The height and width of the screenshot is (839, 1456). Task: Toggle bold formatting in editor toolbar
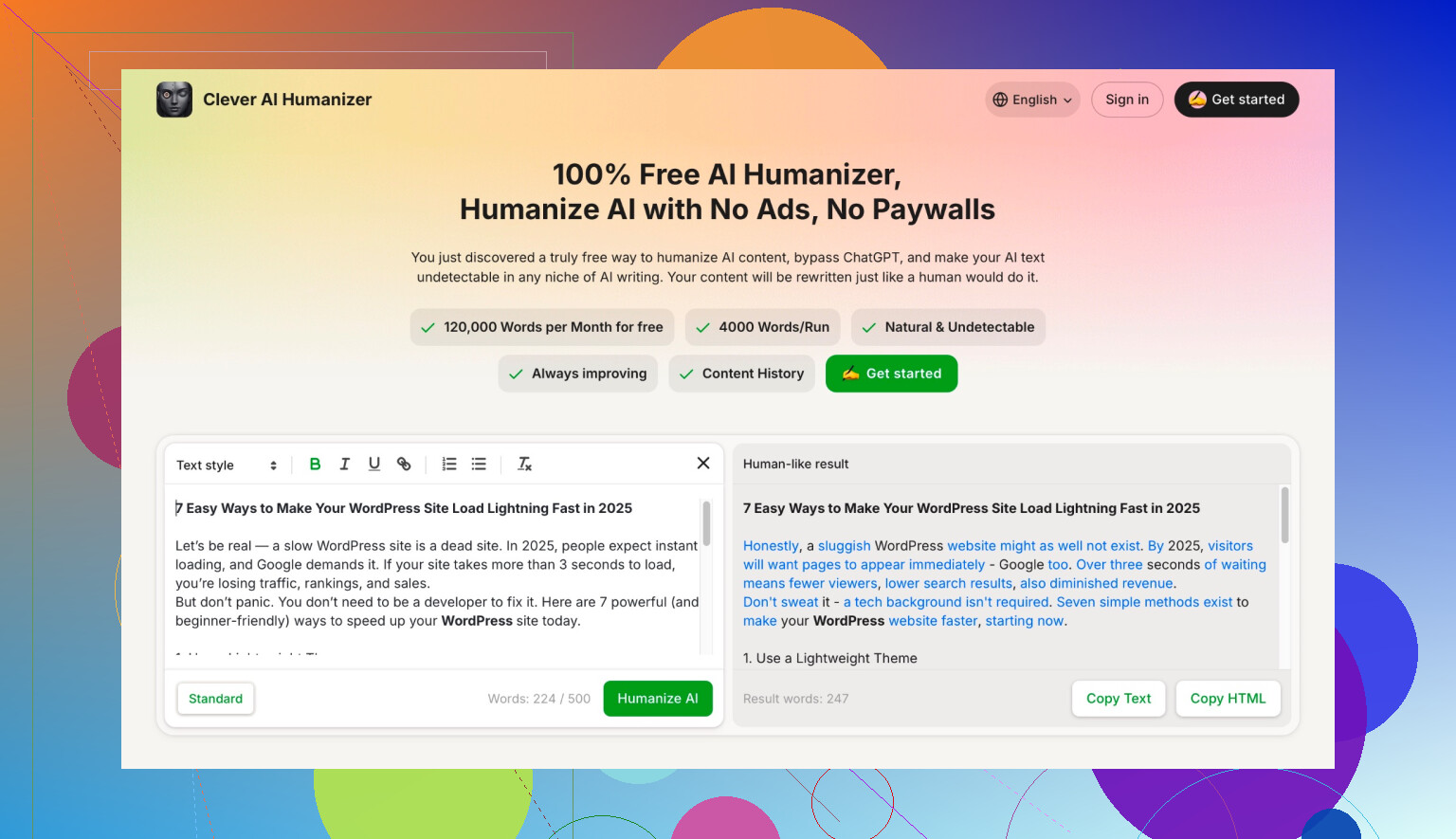click(x=315, y=464)
